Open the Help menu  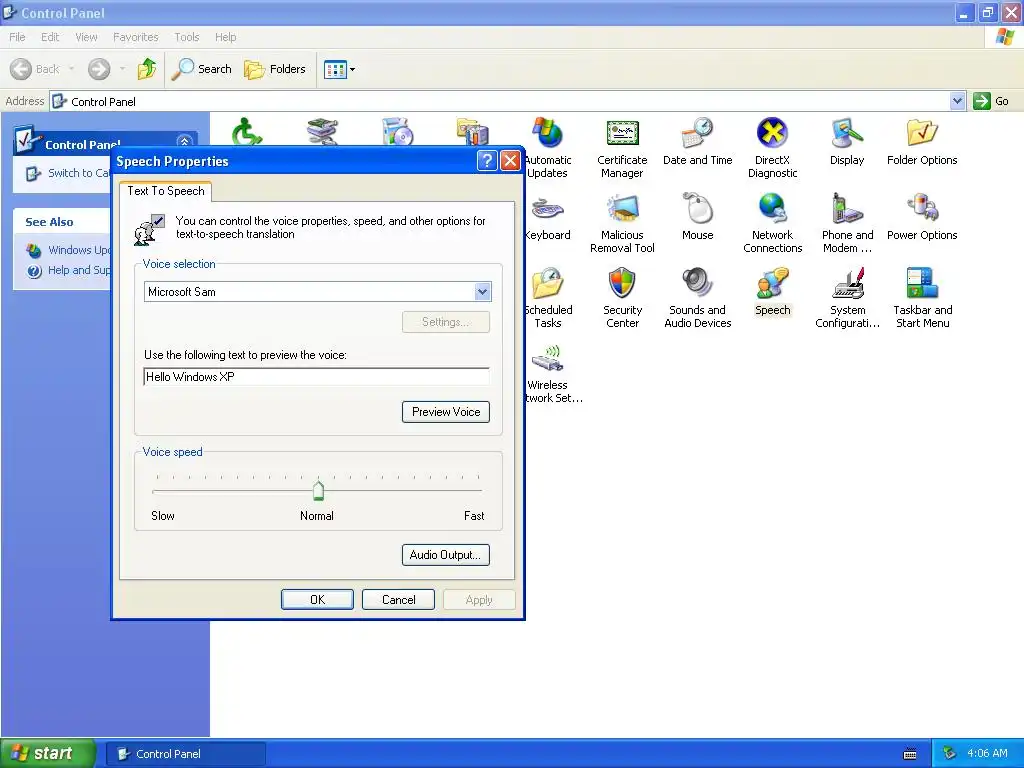225,37
